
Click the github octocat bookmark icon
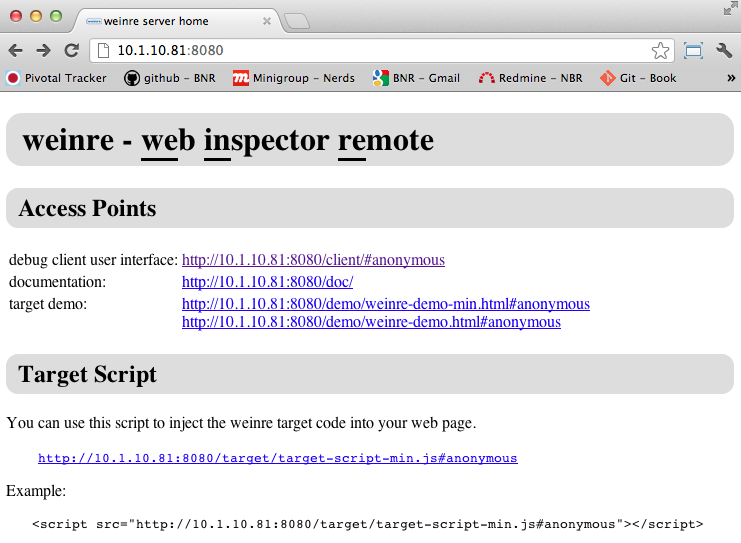(131, 78)
